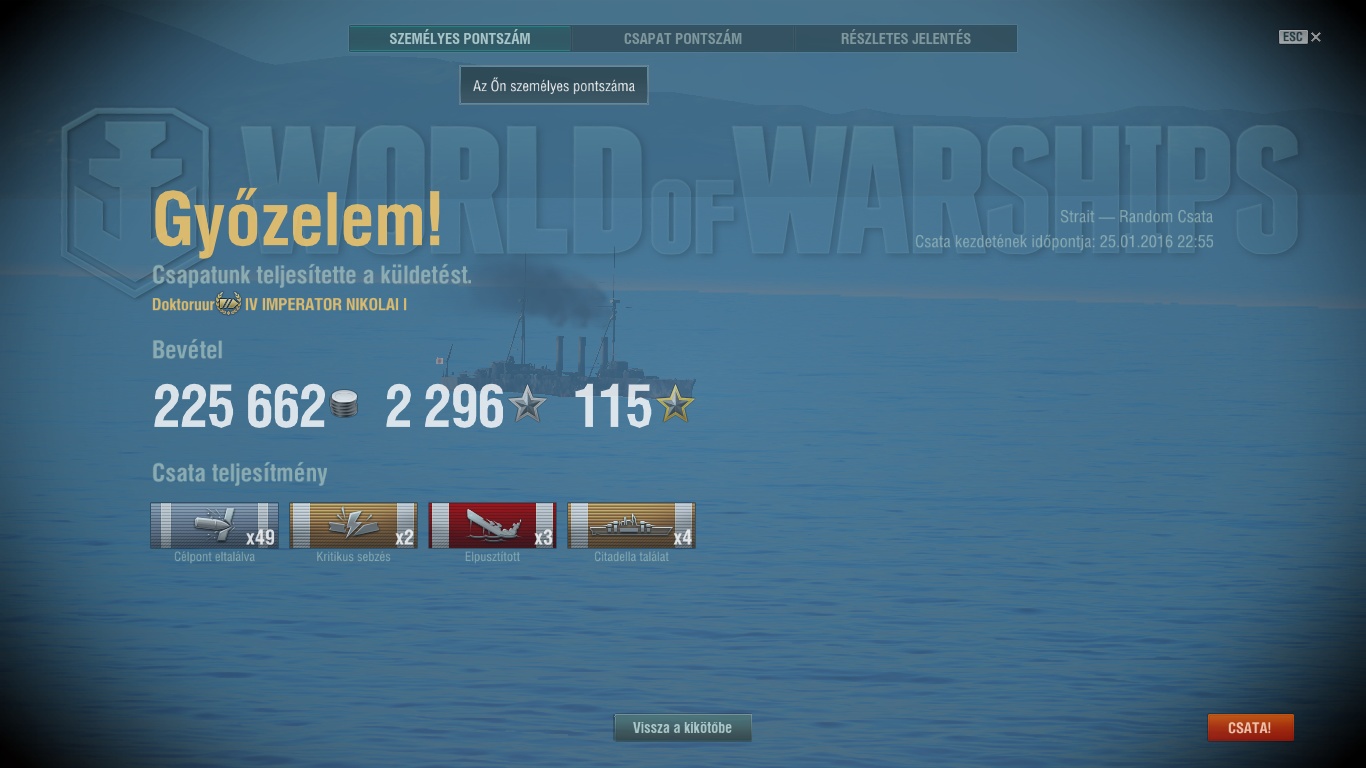Click the 115 free experience value
The image size is (1366, 768).
613,406
